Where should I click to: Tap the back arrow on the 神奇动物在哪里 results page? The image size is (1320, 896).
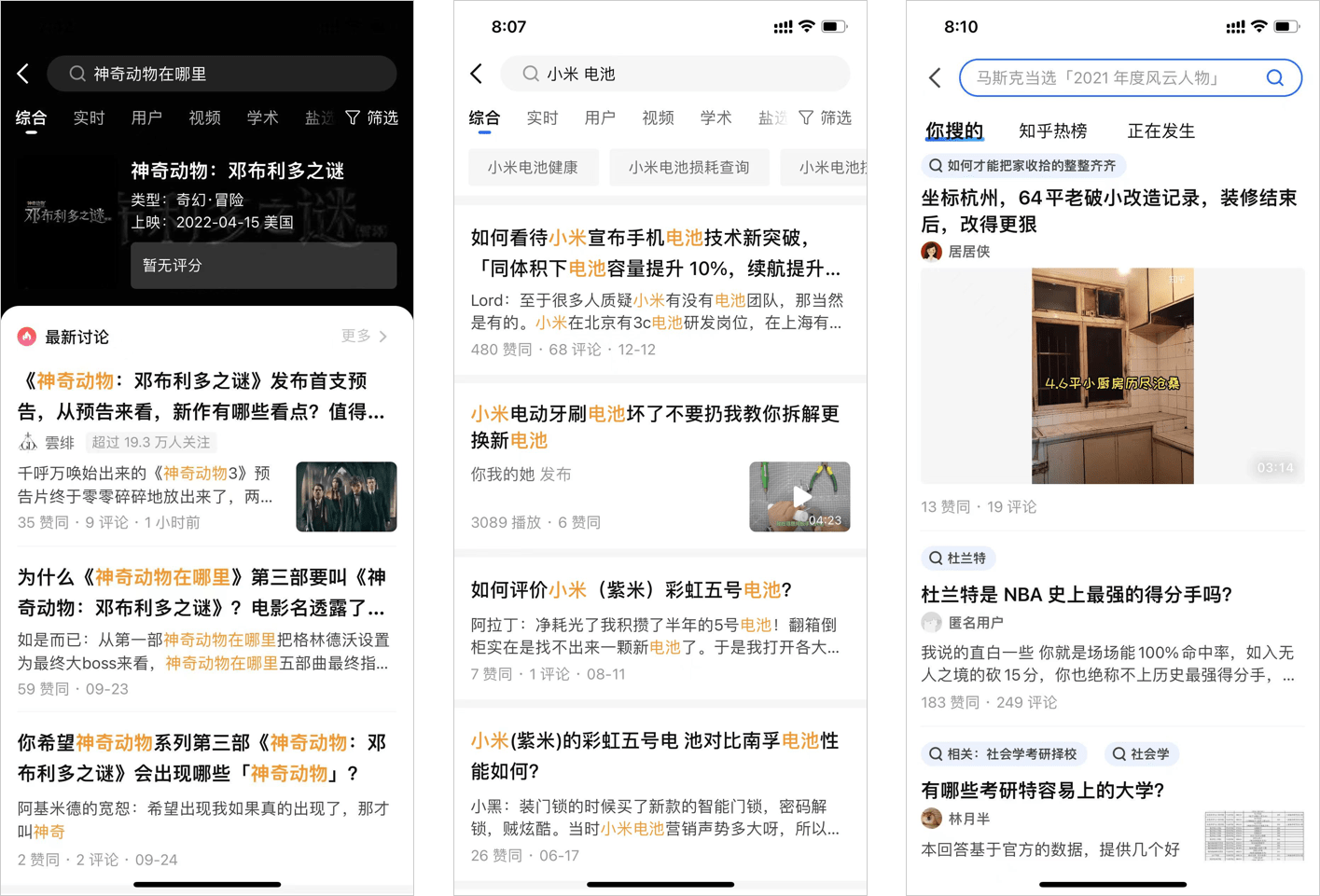(x=22, y=74)
